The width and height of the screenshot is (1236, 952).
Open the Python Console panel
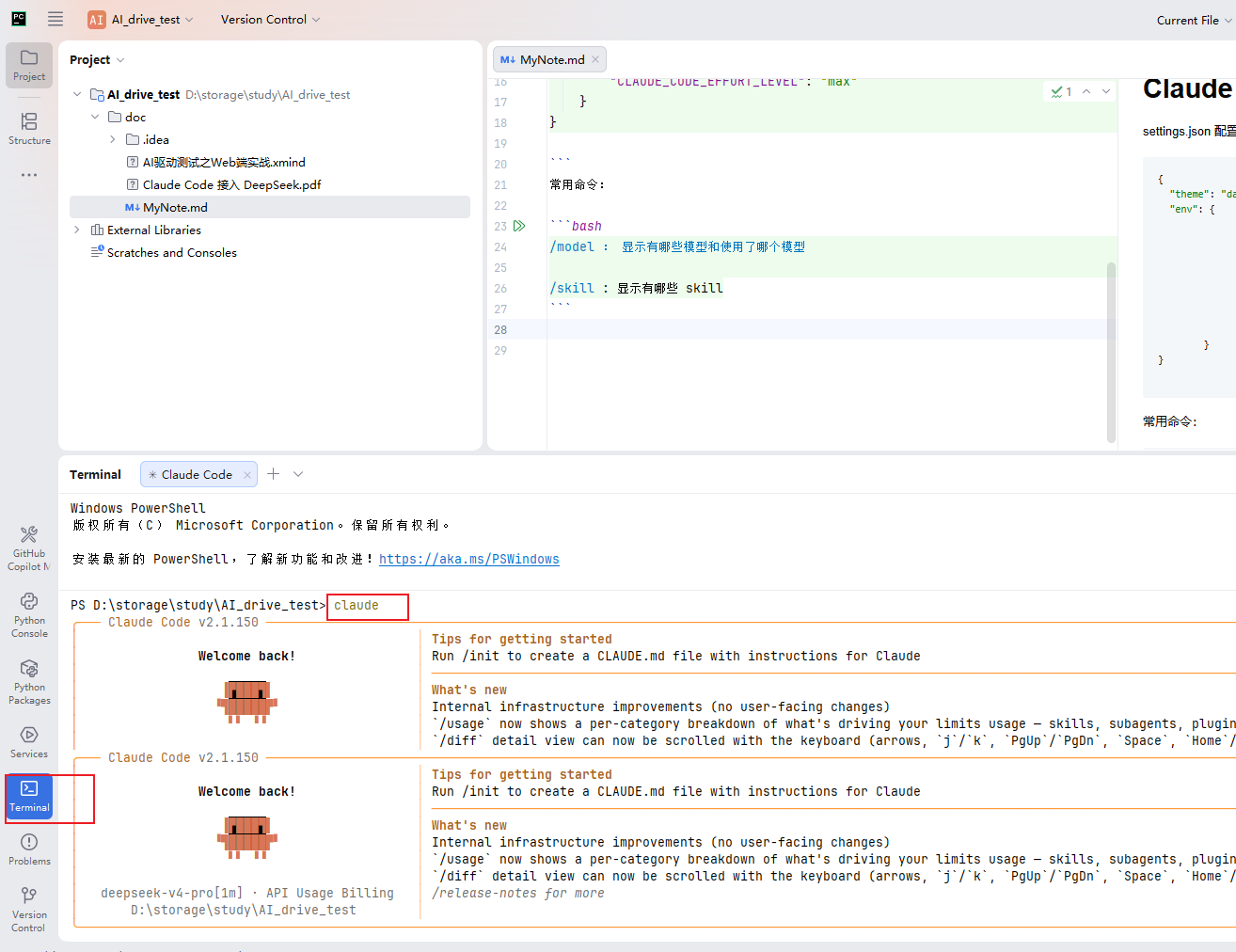(x=29, y=615)
